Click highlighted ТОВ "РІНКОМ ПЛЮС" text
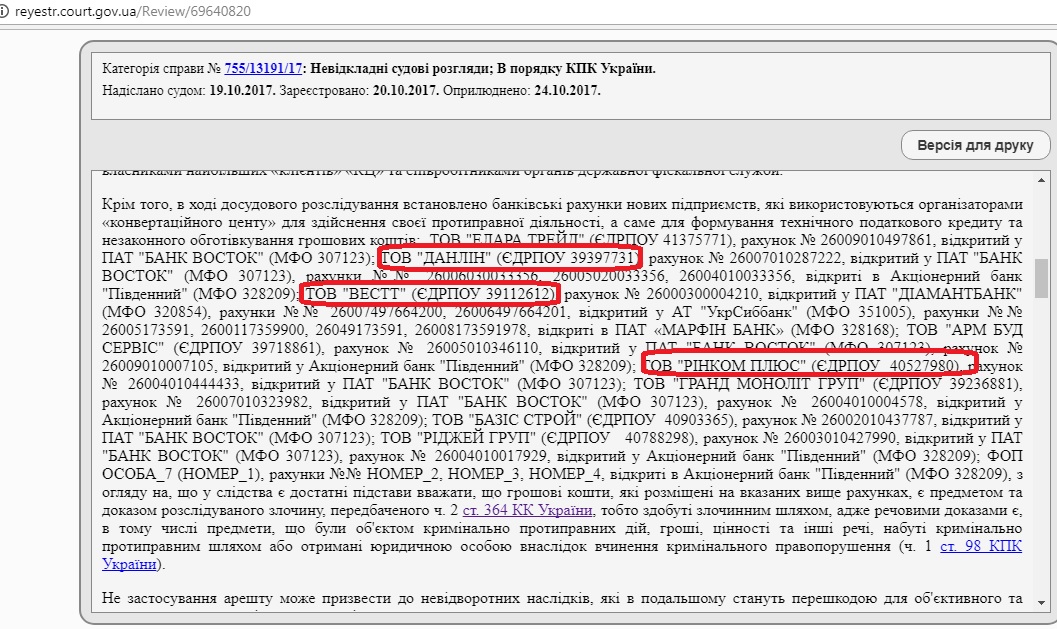This screenshot has width=1057, height=629. 806,366
